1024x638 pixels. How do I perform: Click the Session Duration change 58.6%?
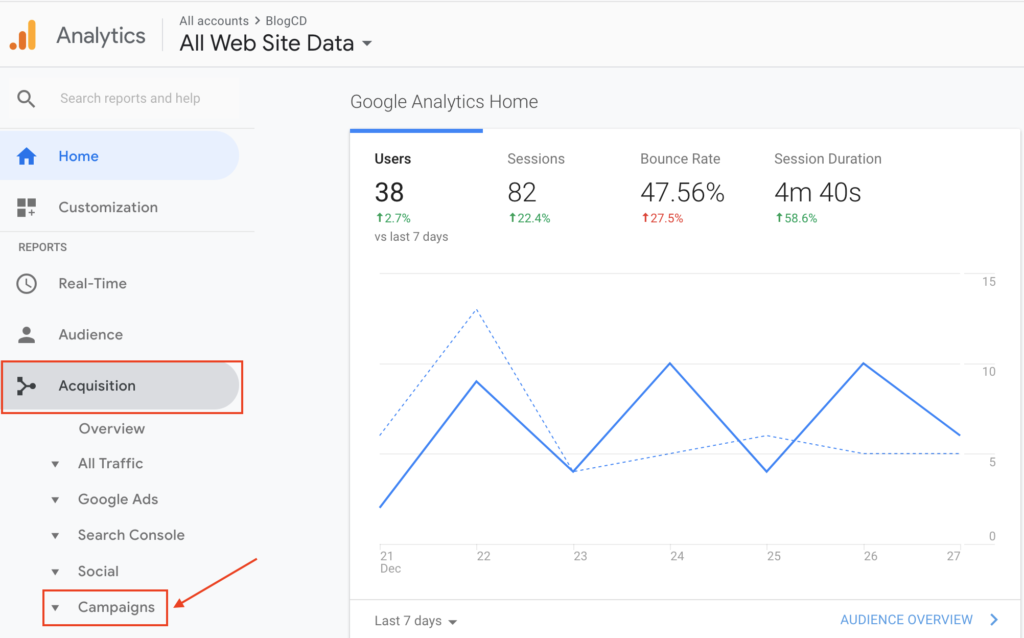(x=796, y=218)
